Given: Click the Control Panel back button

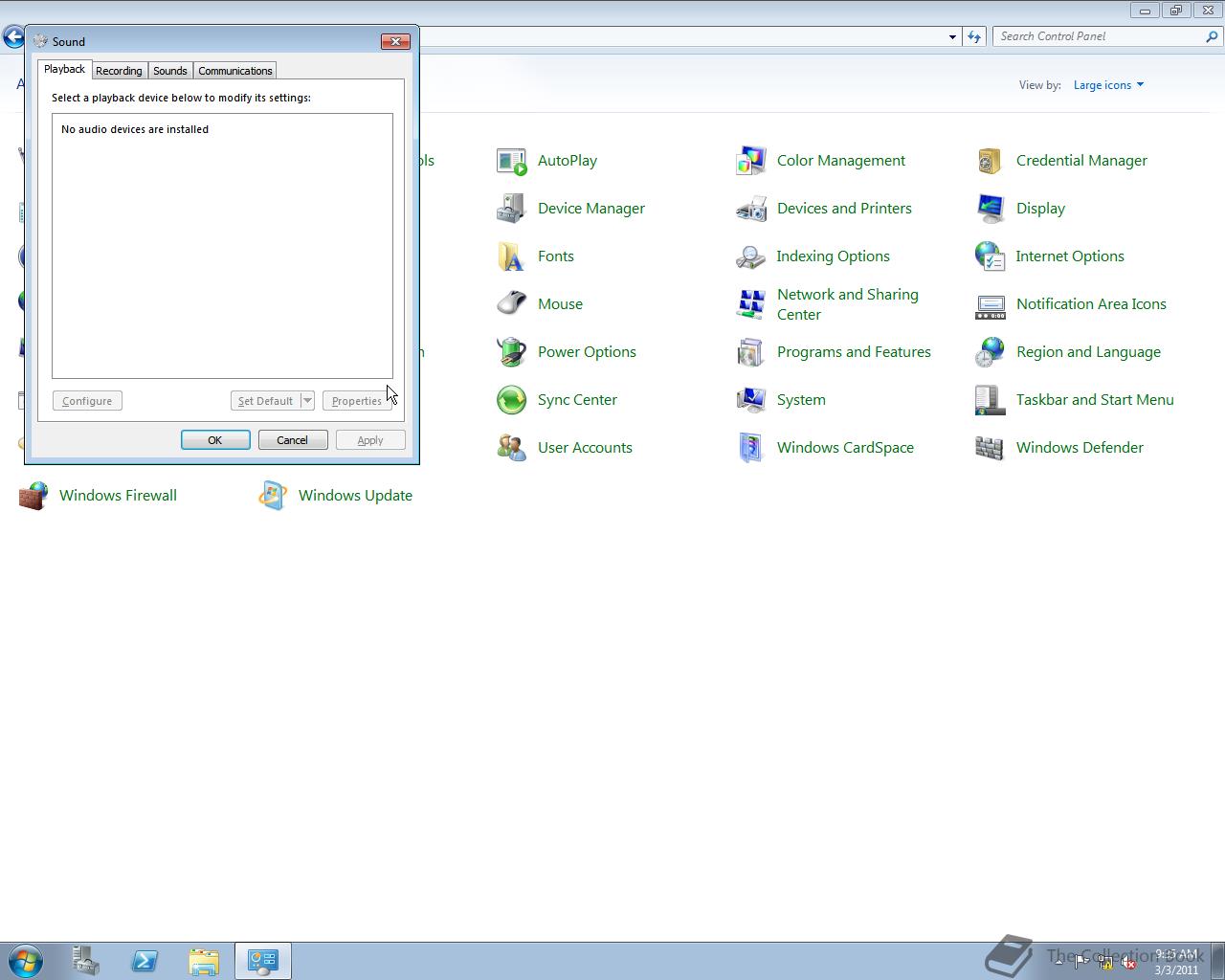Looking at the screenshot, I should point(13,37).
